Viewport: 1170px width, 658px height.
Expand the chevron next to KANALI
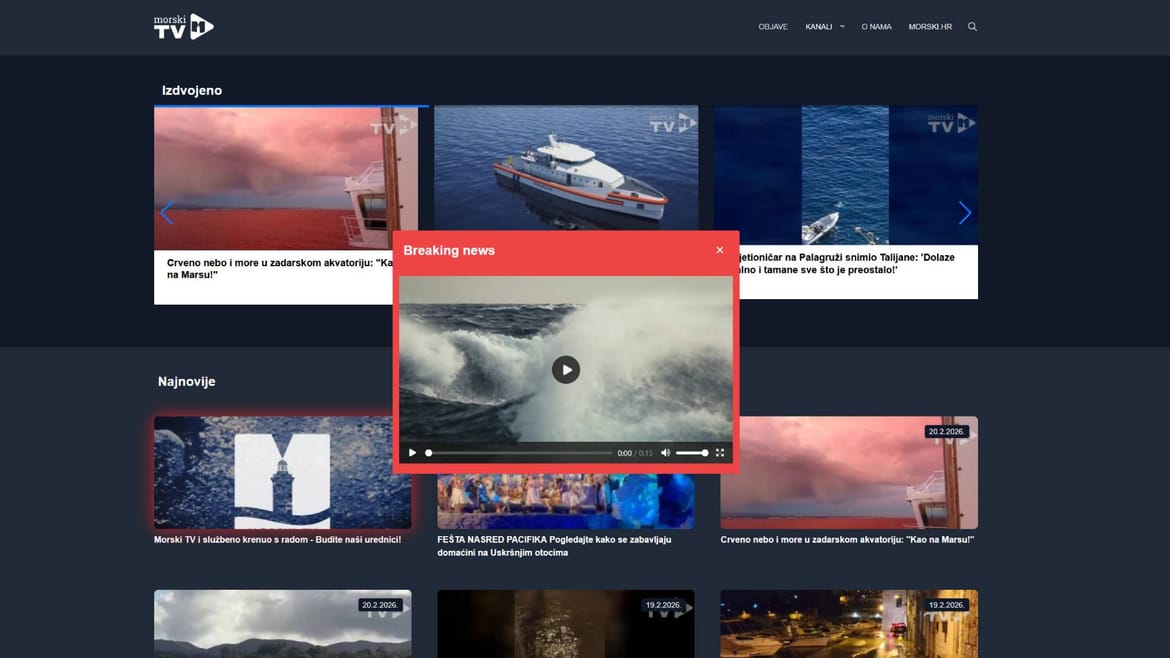840,26
